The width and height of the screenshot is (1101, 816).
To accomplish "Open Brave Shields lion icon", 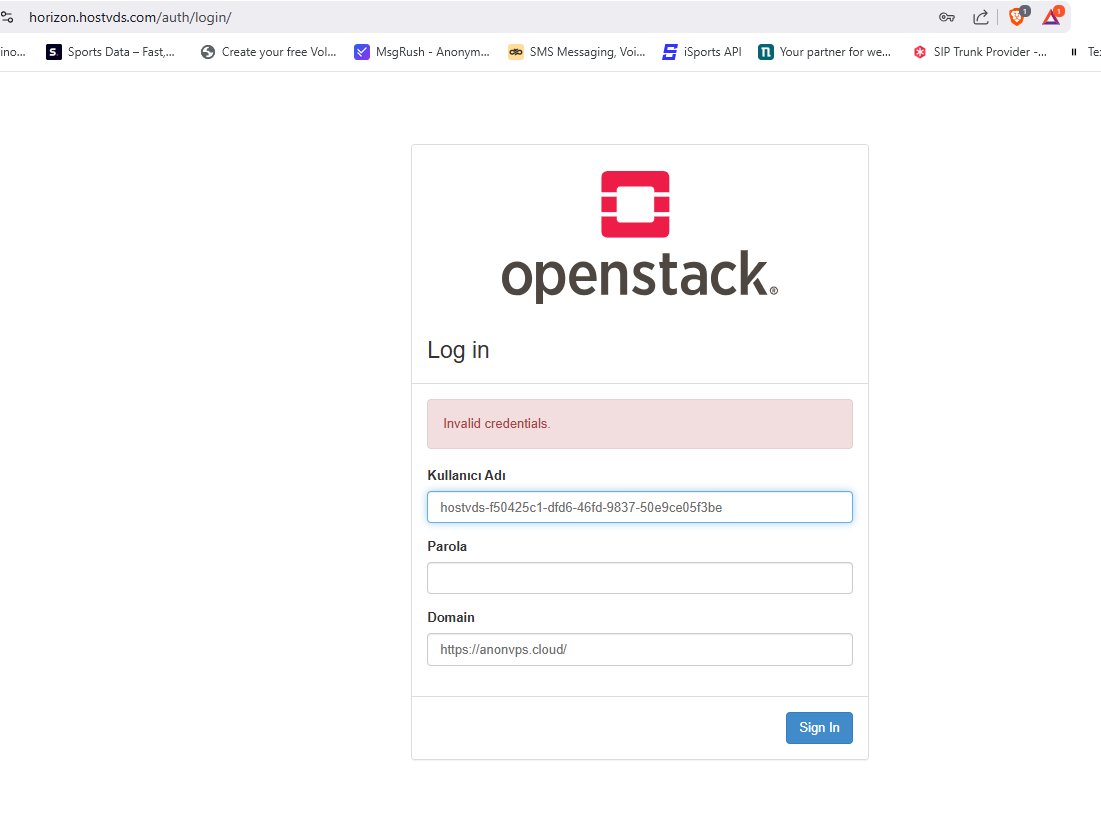I will (x=1017, y=16).
